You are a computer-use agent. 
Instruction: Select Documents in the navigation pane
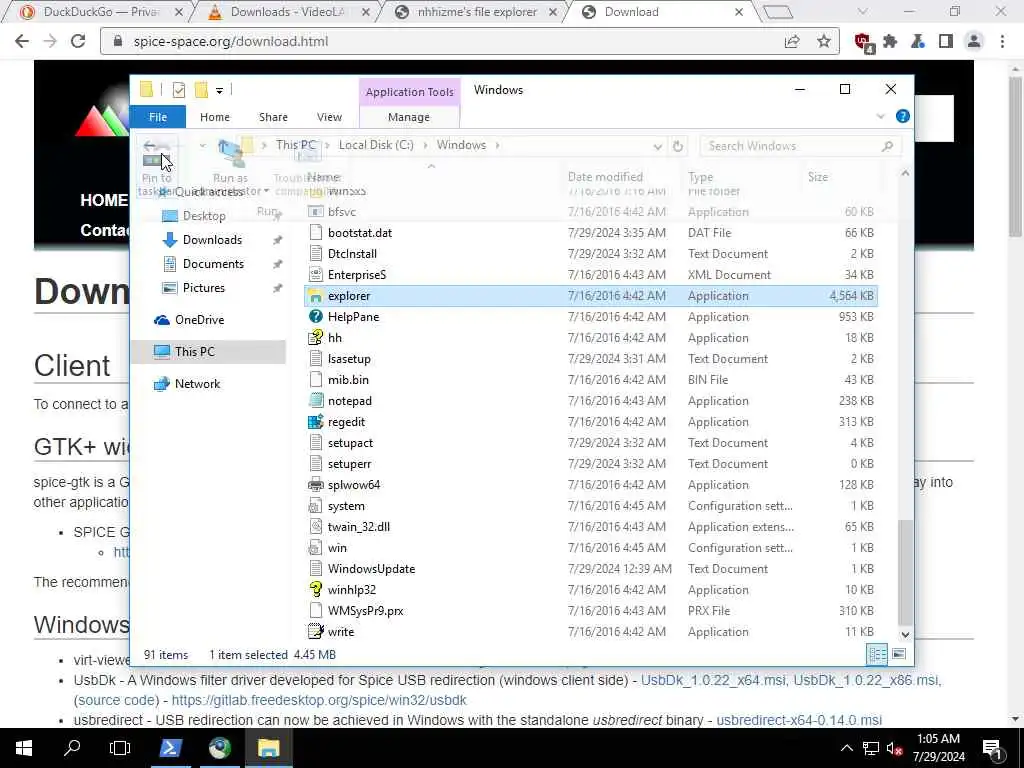[213, 264]
